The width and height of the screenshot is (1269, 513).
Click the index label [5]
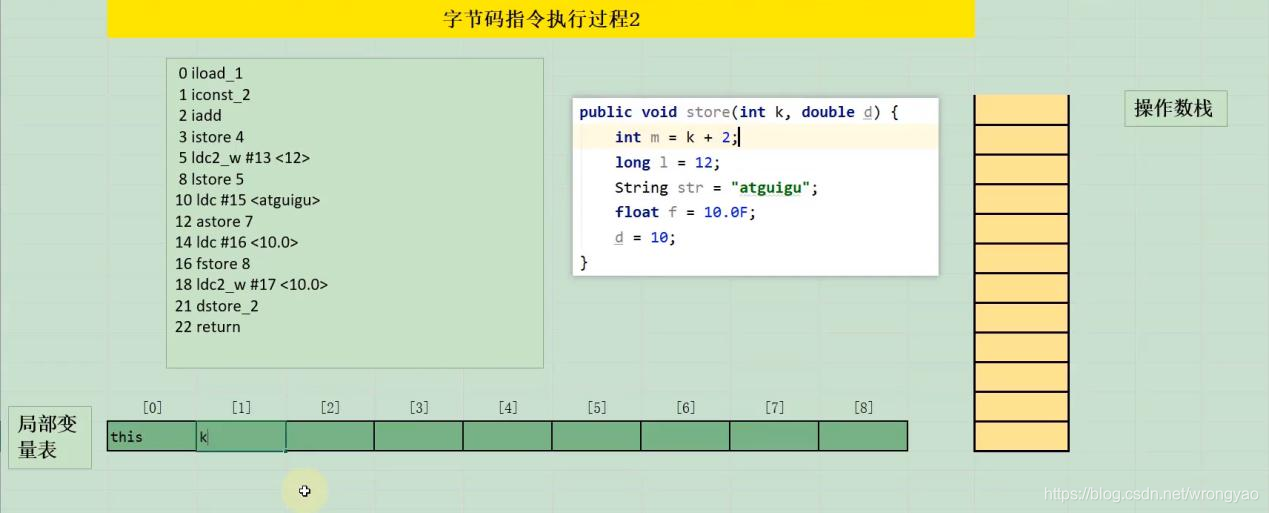pyautogui.click(x=597, y=407)
